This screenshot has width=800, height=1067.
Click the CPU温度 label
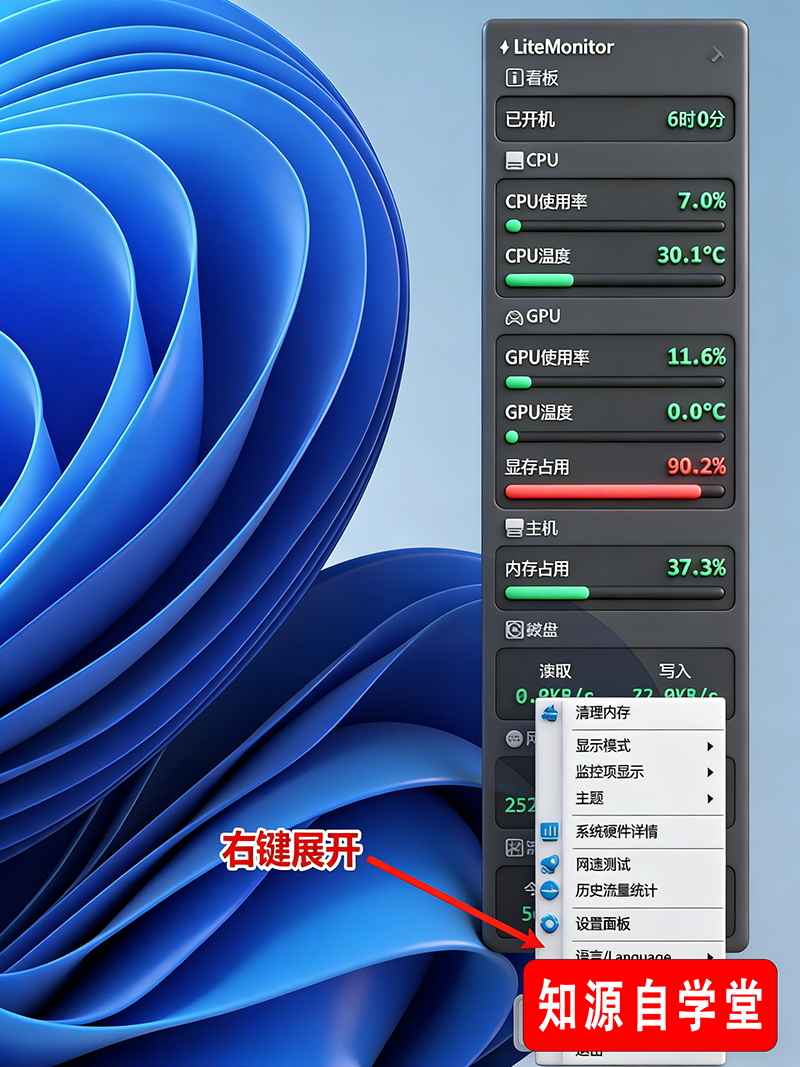tap(537, 256)
